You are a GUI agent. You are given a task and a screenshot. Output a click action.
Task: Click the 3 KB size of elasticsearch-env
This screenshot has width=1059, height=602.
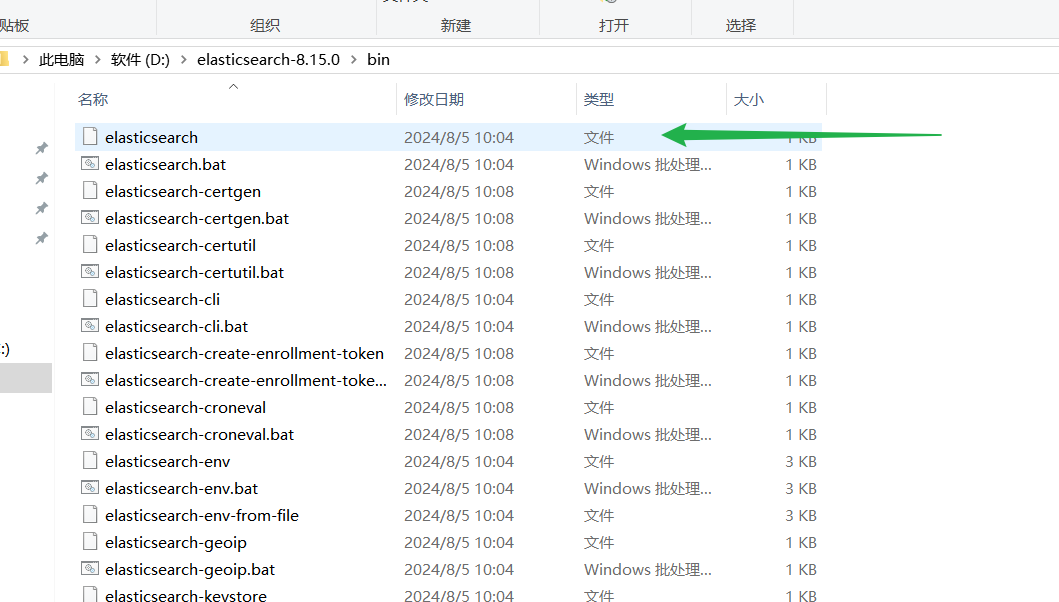pyautogui.click(x=801, y=461)
